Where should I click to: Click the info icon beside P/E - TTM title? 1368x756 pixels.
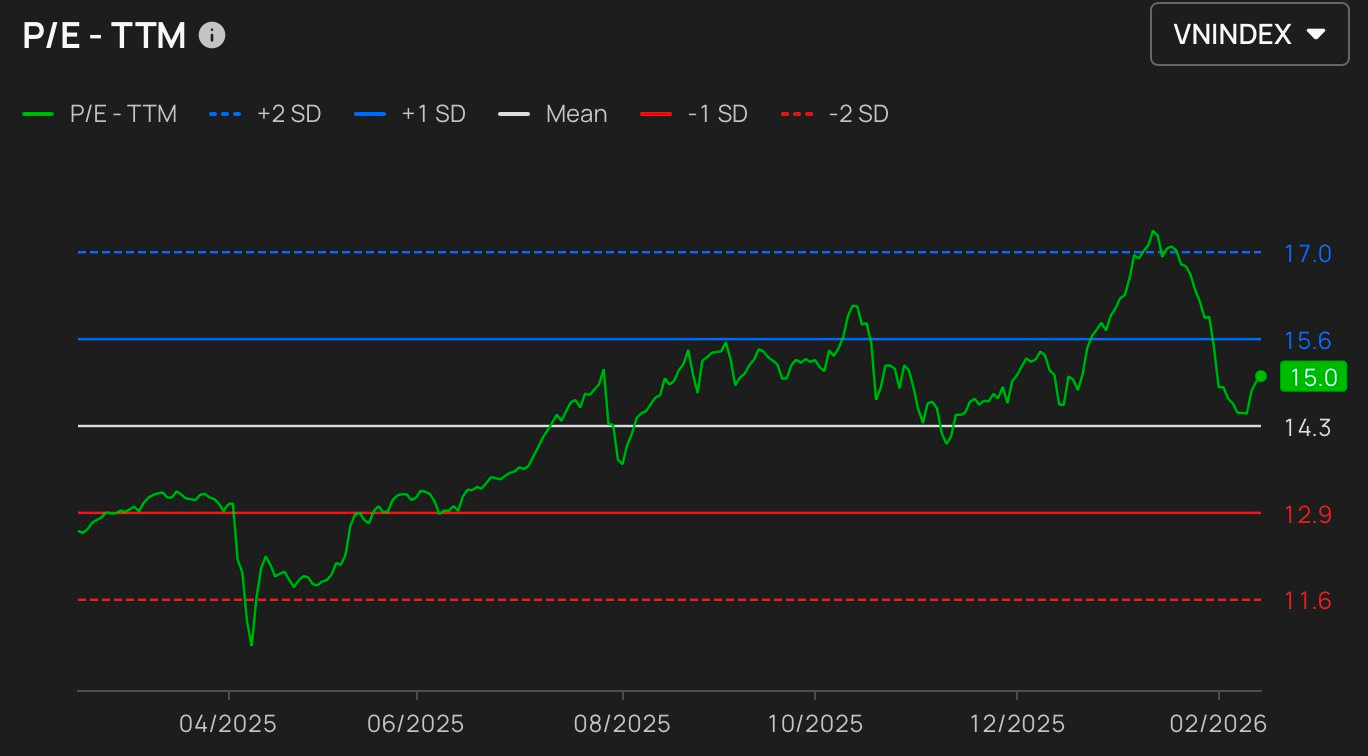coord(212,36)
